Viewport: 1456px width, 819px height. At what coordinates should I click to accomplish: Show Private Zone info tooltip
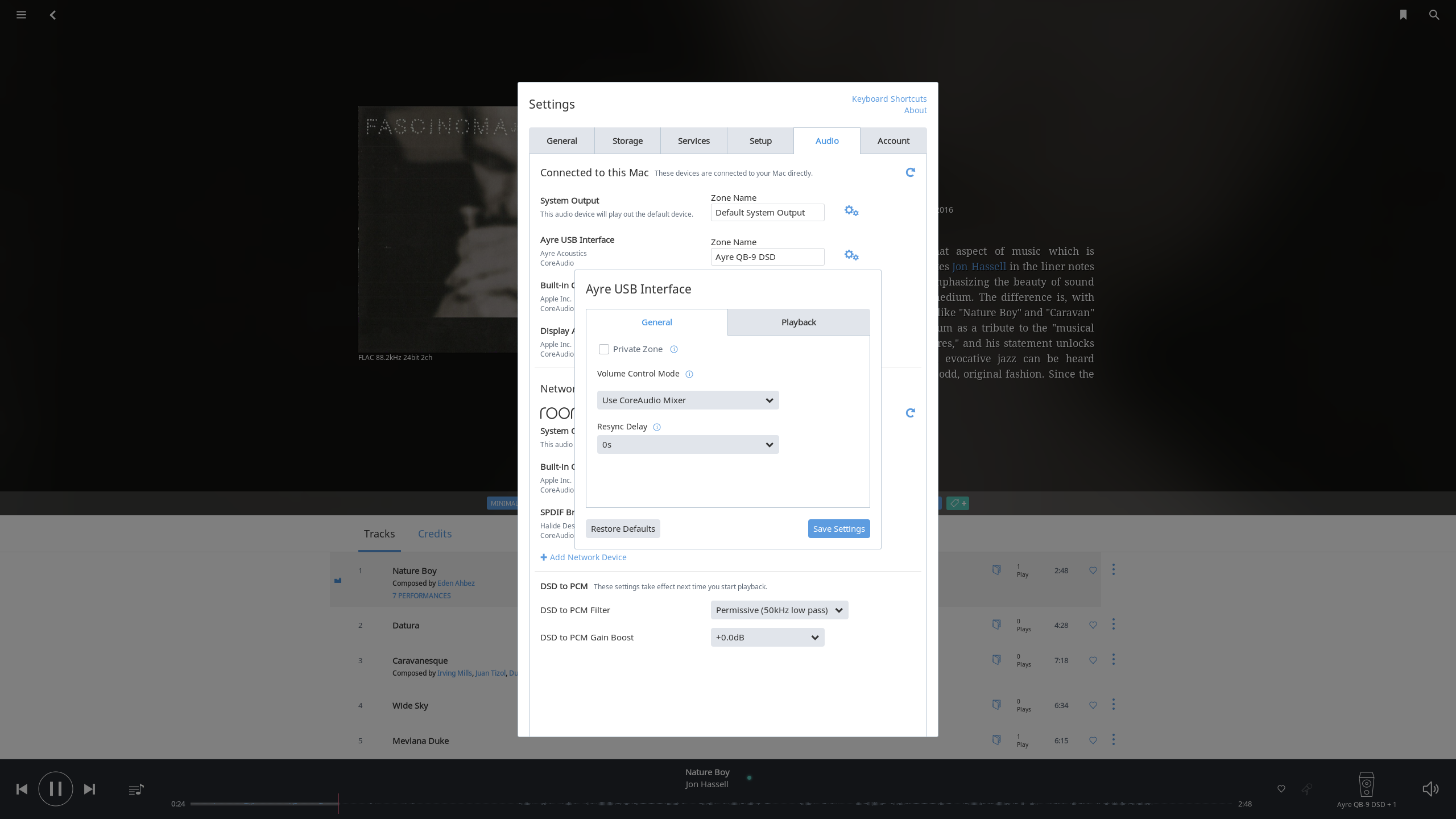tap(674, 349)
